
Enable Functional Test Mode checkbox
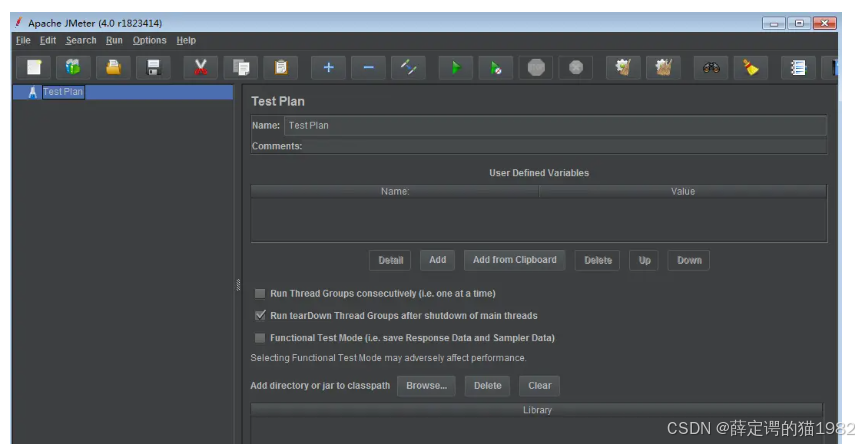click(x=260, y=338)
